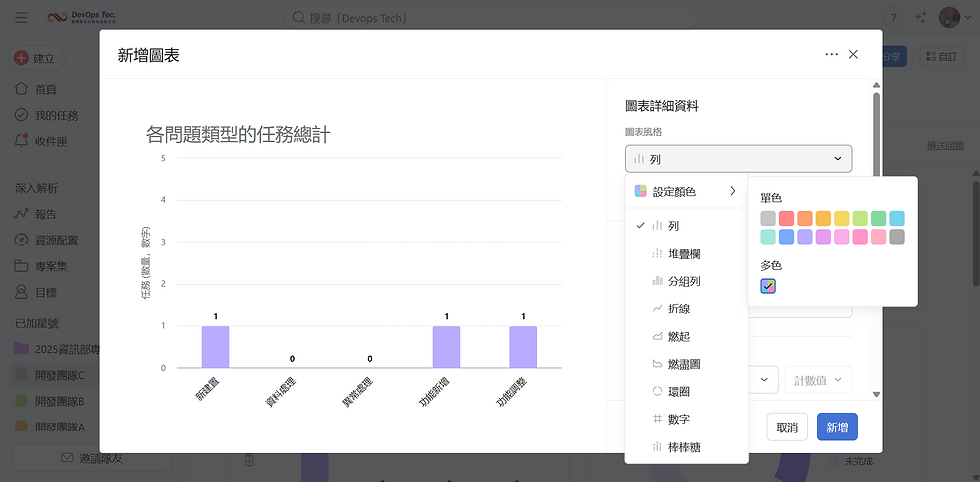This screenshot has width=980, height=482.
Task: Select the 燃起 burnup chart style
Action: 686,336
